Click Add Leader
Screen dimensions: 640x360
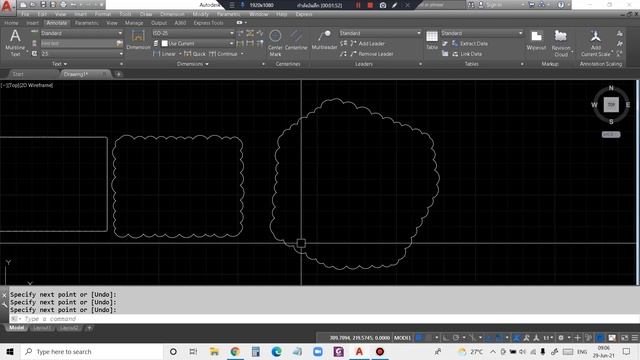(367, 43)
